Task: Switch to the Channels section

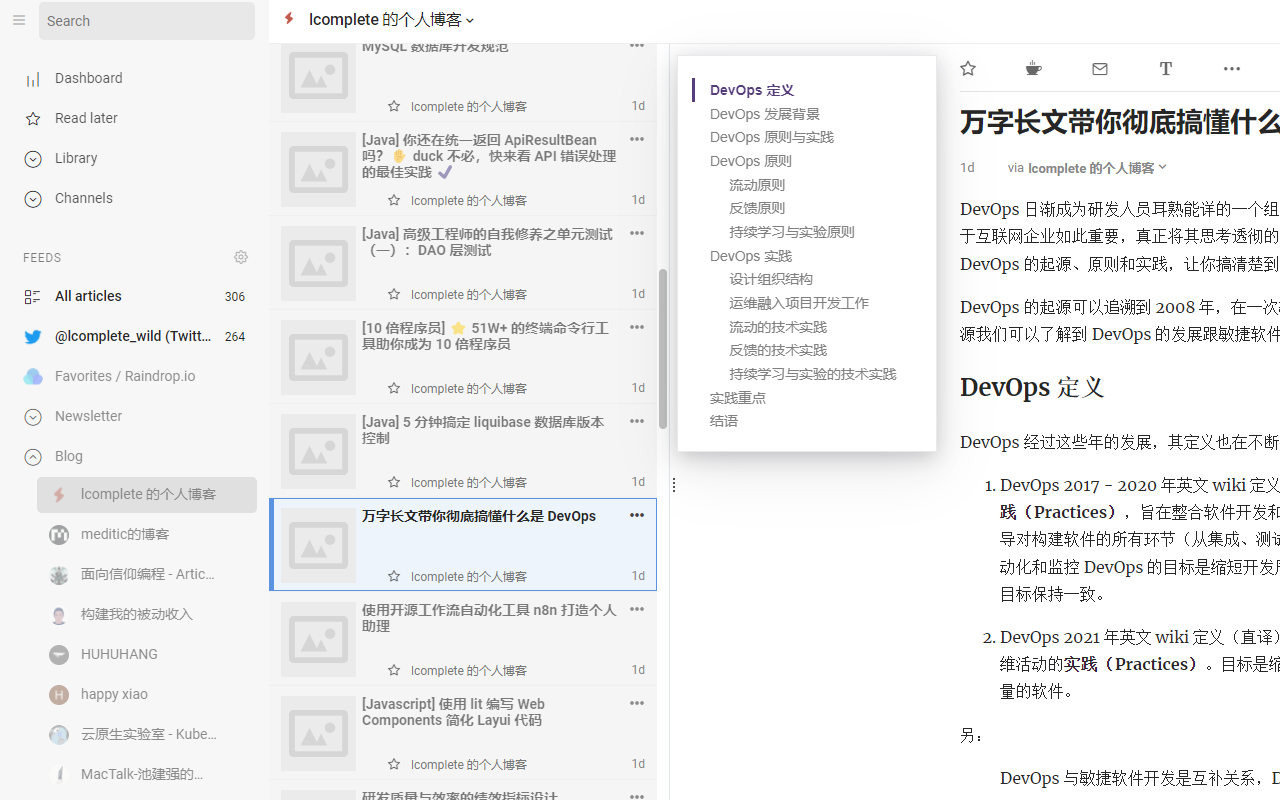Action: pos(82,198)
